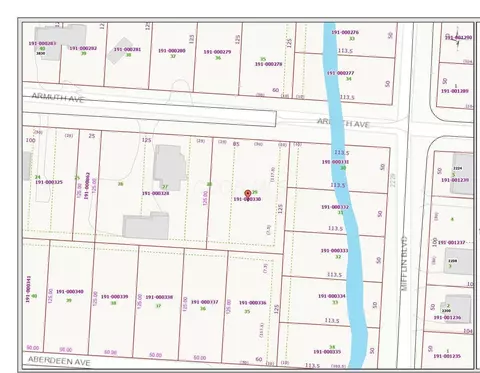Click the building on parcel 191-001236
Image resolution: width=480 pixels, height=373 pixels.
(x=457, y=308)
